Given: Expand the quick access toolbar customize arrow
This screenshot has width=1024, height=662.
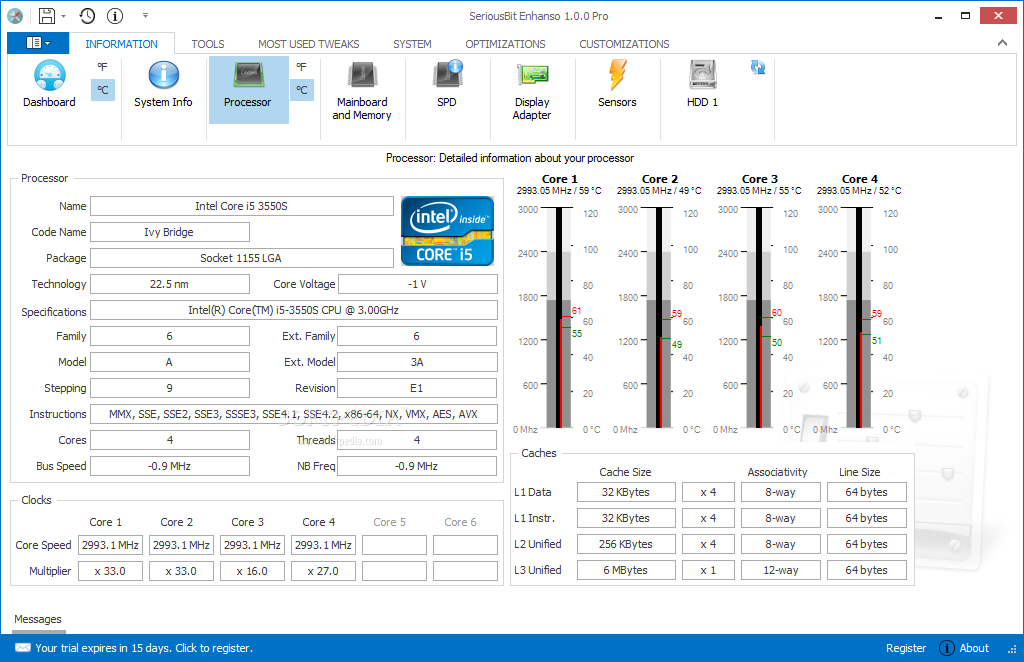Looking at the screenshot, I should coord(145,16).
